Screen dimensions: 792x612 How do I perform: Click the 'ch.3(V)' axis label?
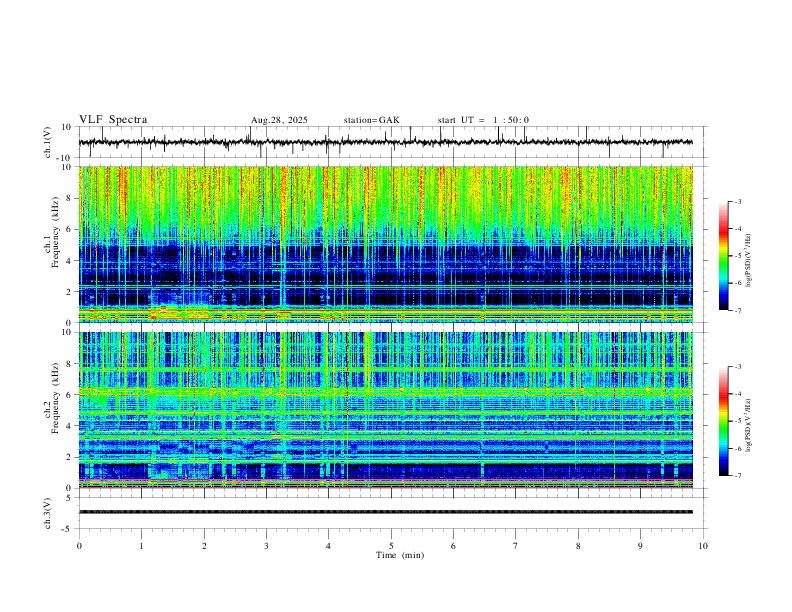click(48, 513)
